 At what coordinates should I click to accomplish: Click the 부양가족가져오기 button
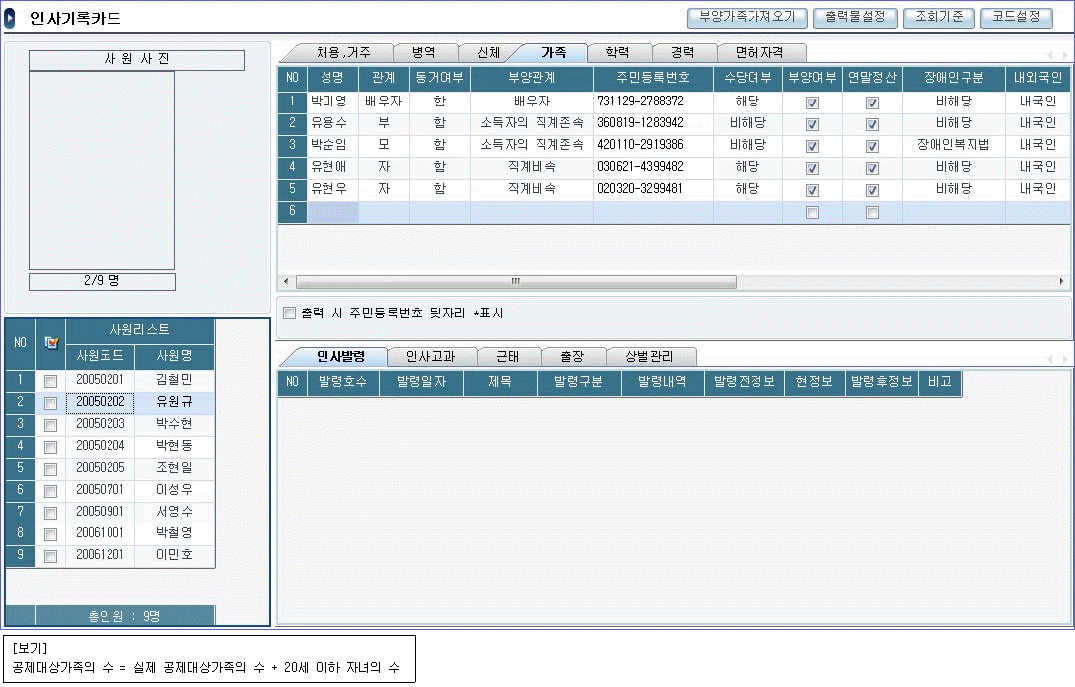click(x=748, y=17)
